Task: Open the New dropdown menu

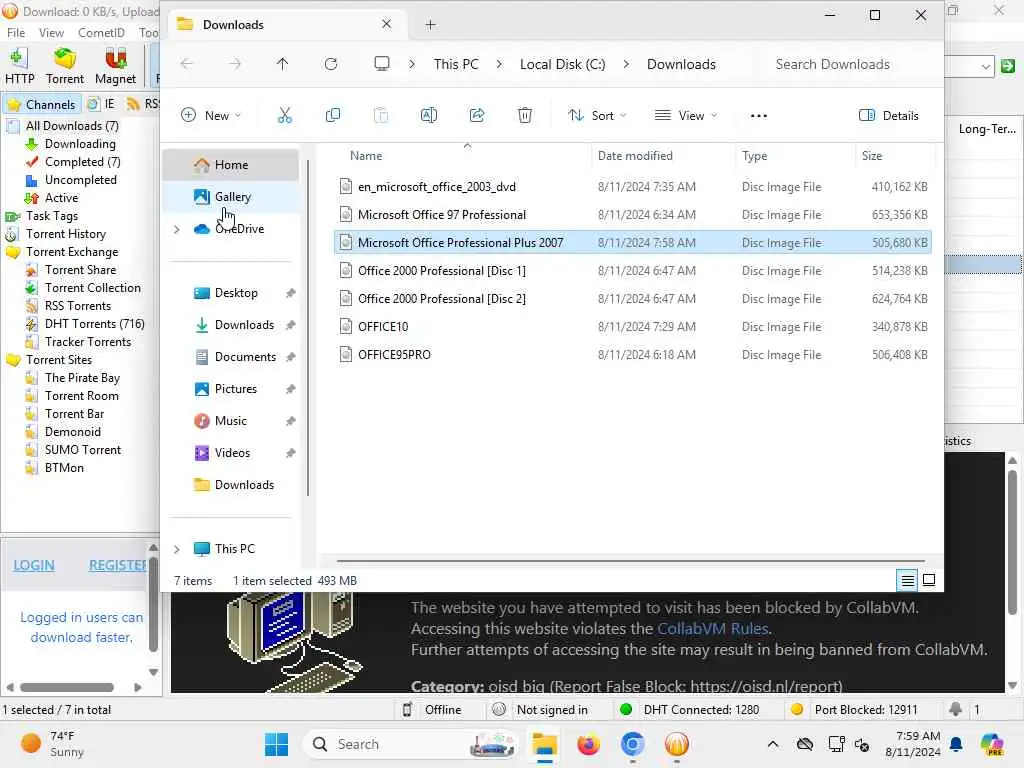Action: 210,116
